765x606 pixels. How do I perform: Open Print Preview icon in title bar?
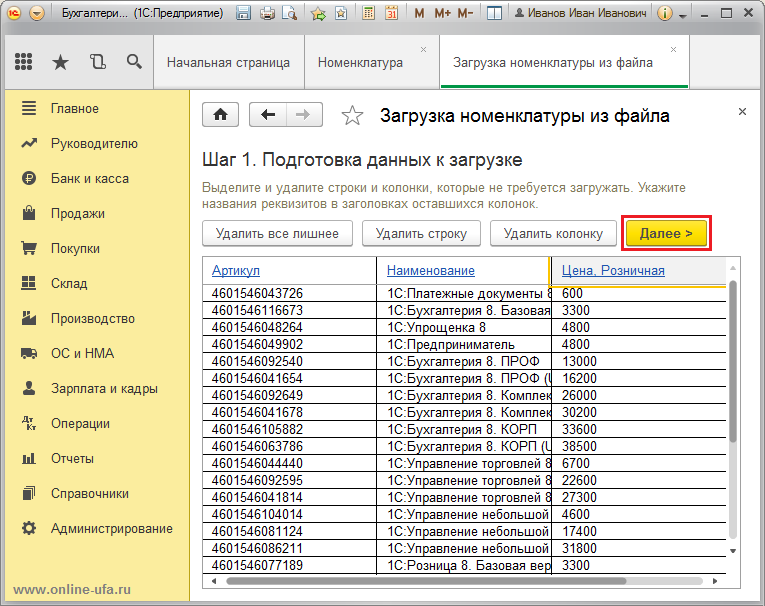pyautogui.click(x=290, y=13)
